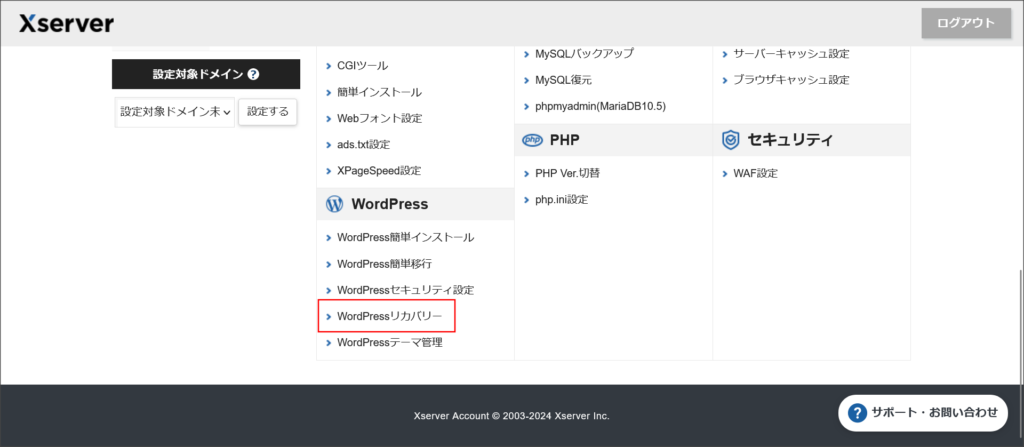The height and width of the screenshot is (447, 1024).
Task: Click question mark icon in support button
Action: pos(856,413)
